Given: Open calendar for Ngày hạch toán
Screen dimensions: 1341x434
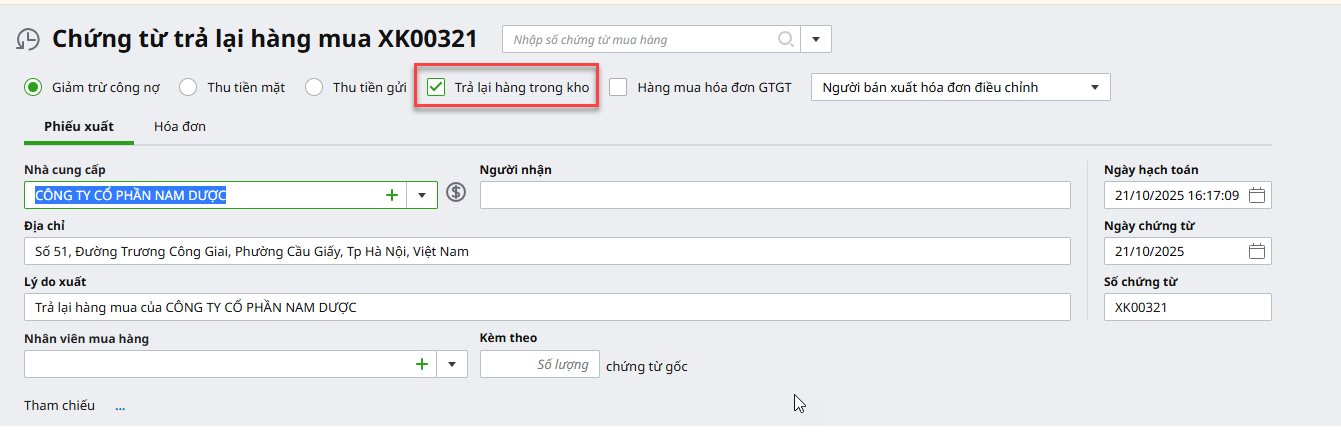Looking at the screenshot, I should (x=1257, y=195).
